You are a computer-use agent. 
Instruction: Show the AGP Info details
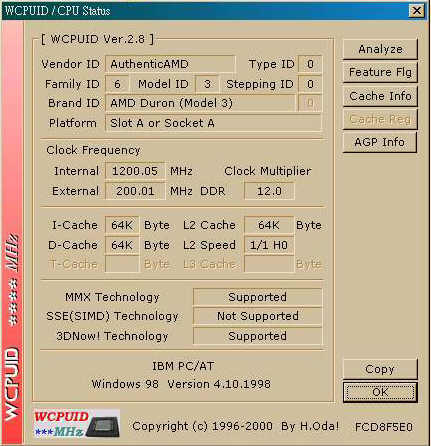coord(380,142)
